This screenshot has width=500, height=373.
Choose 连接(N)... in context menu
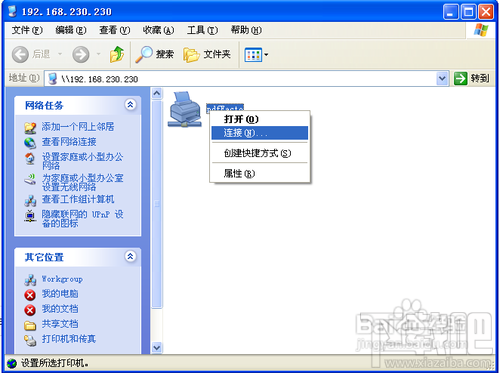[x=260, y=133]
